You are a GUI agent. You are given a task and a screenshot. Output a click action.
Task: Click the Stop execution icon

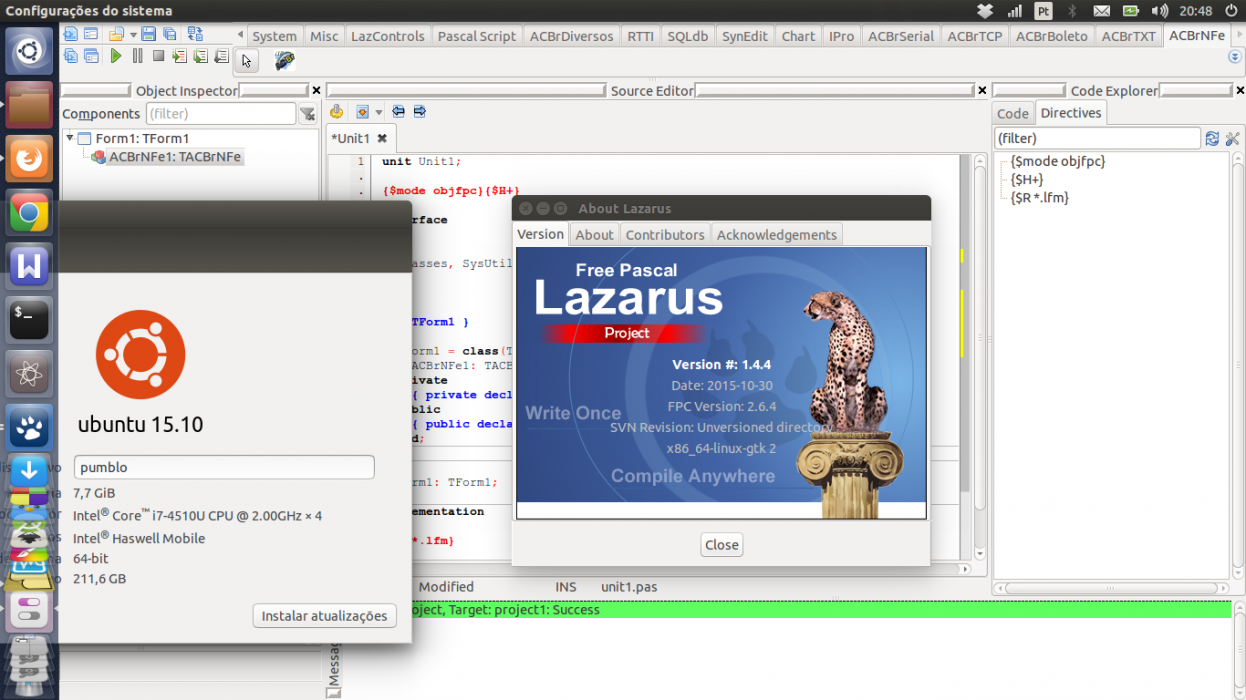tap(158, 56)
